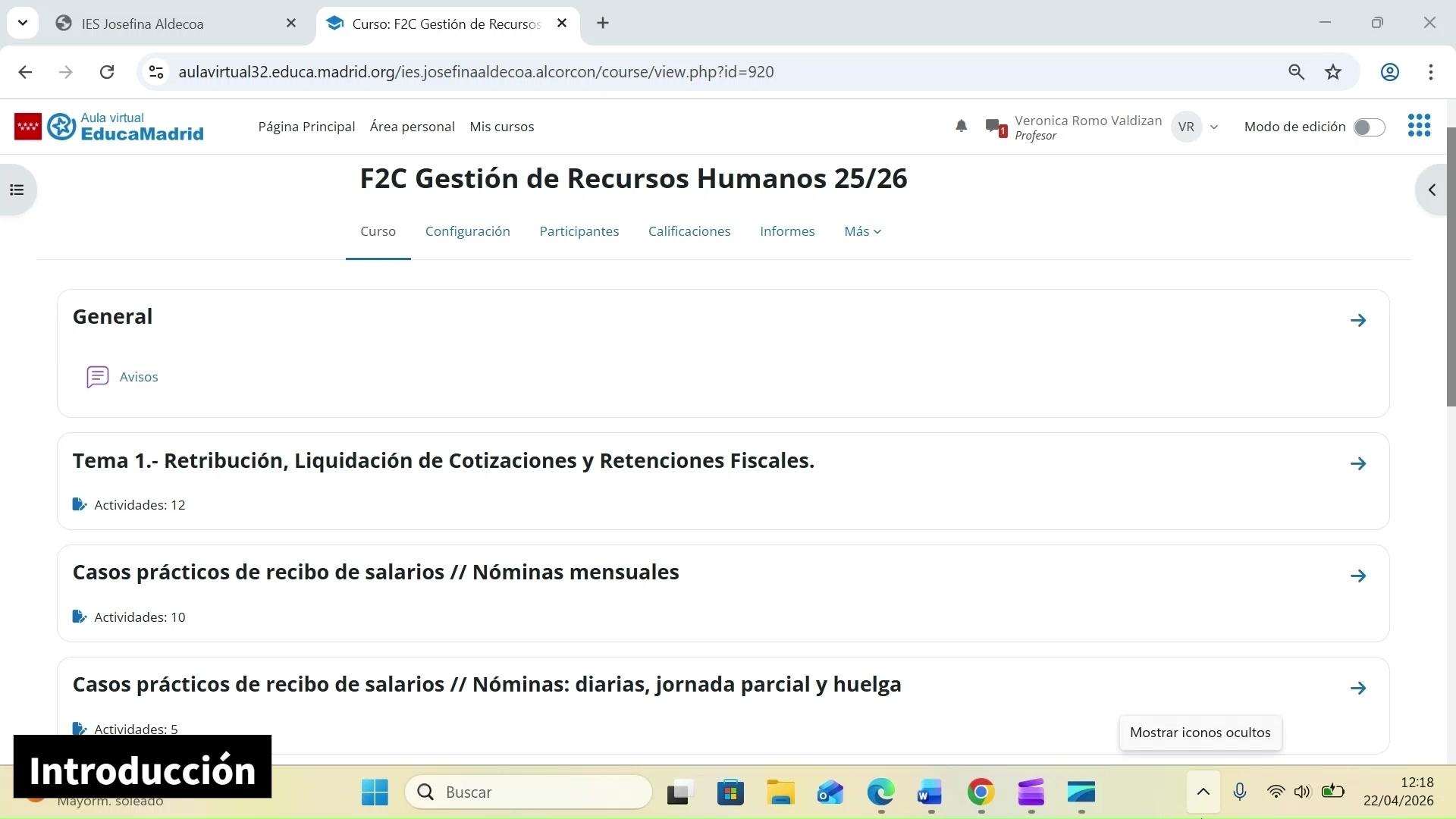Open the course index drawer icon

tap(17, 190)
